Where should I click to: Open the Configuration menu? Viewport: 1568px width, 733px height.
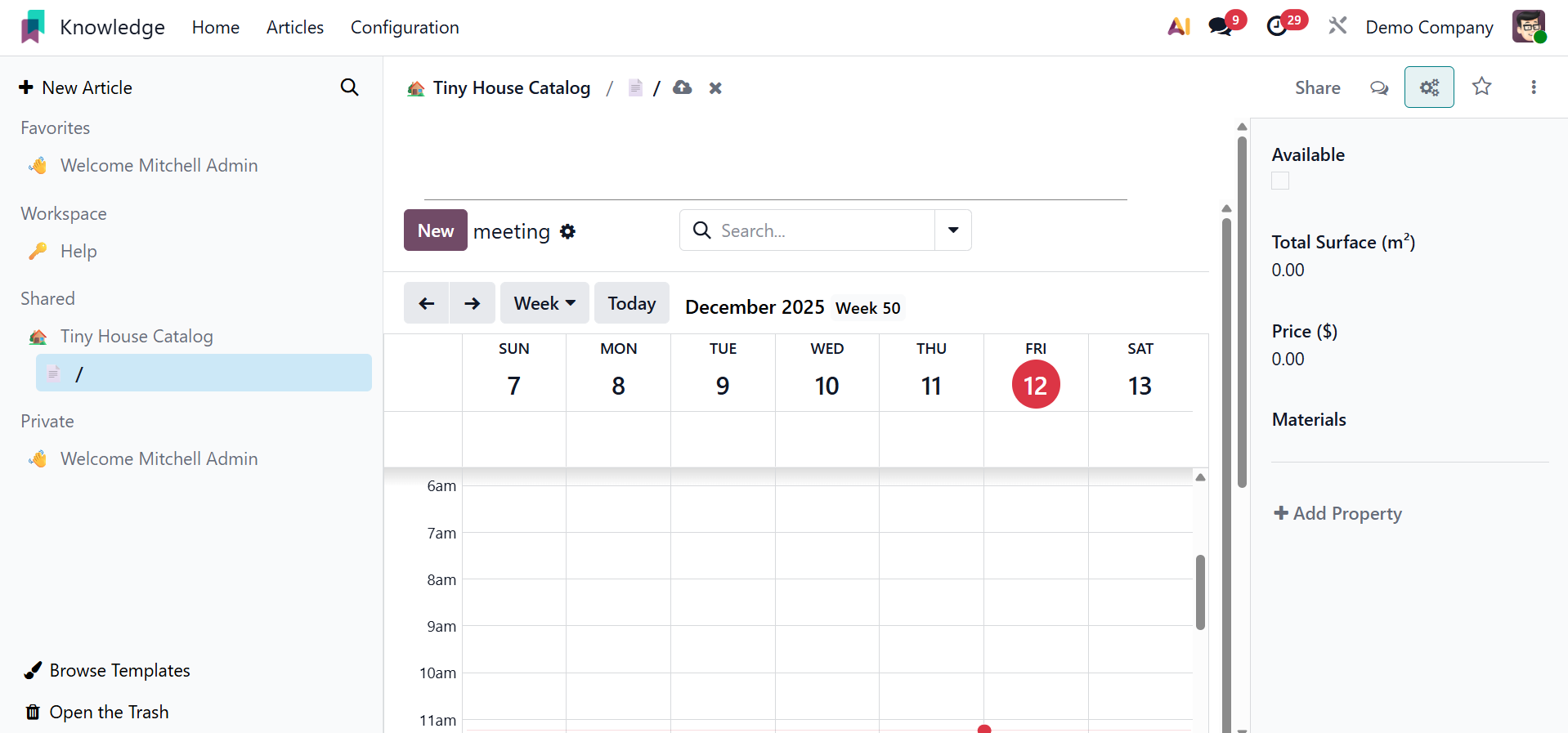(405, 28)
